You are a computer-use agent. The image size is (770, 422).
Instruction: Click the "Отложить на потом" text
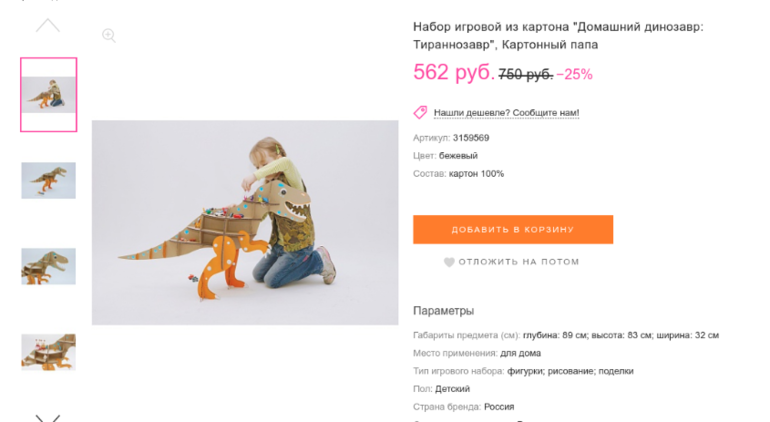519,262
